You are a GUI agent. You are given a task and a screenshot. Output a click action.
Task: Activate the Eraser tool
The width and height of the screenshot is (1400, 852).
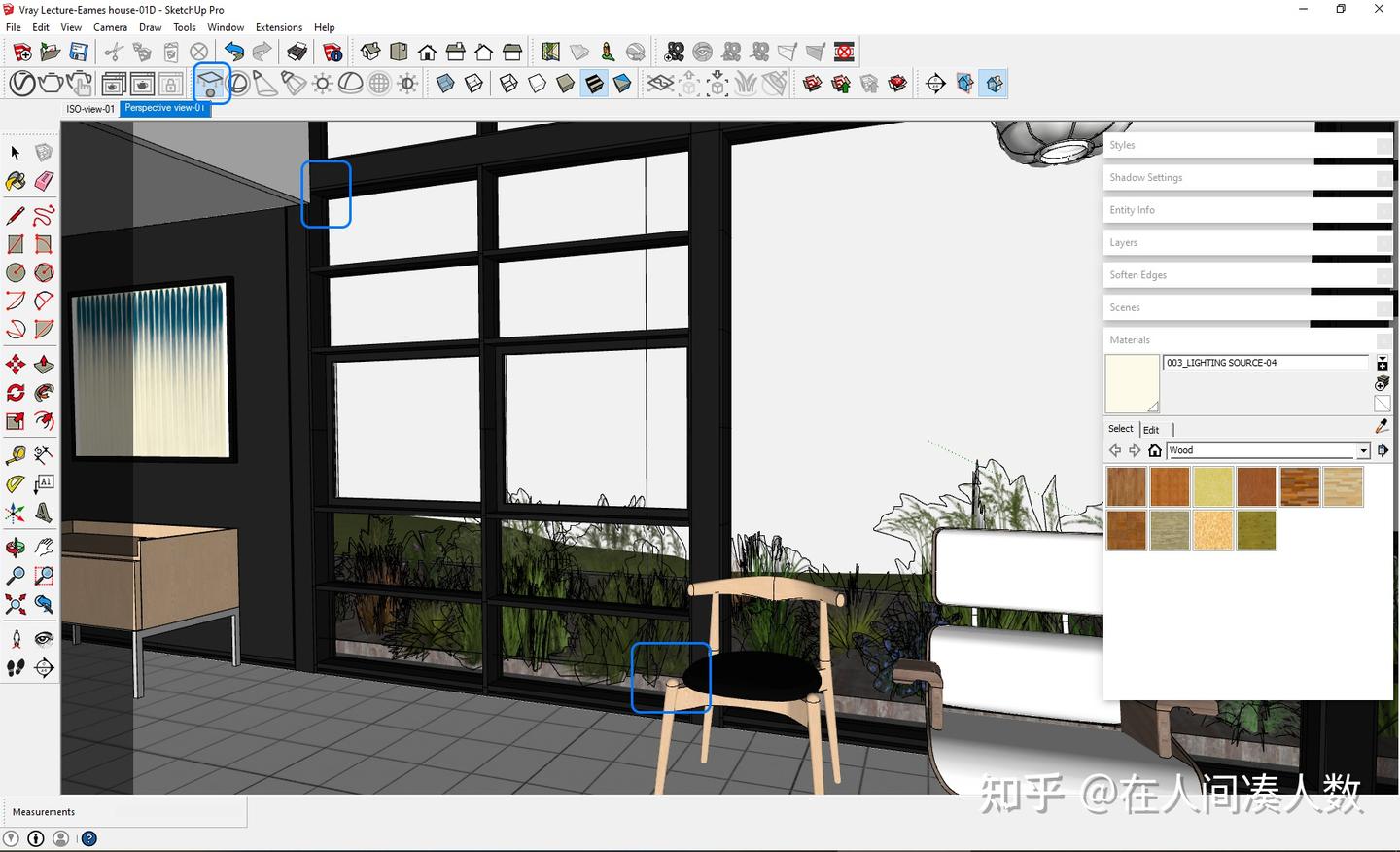[43, 181]
